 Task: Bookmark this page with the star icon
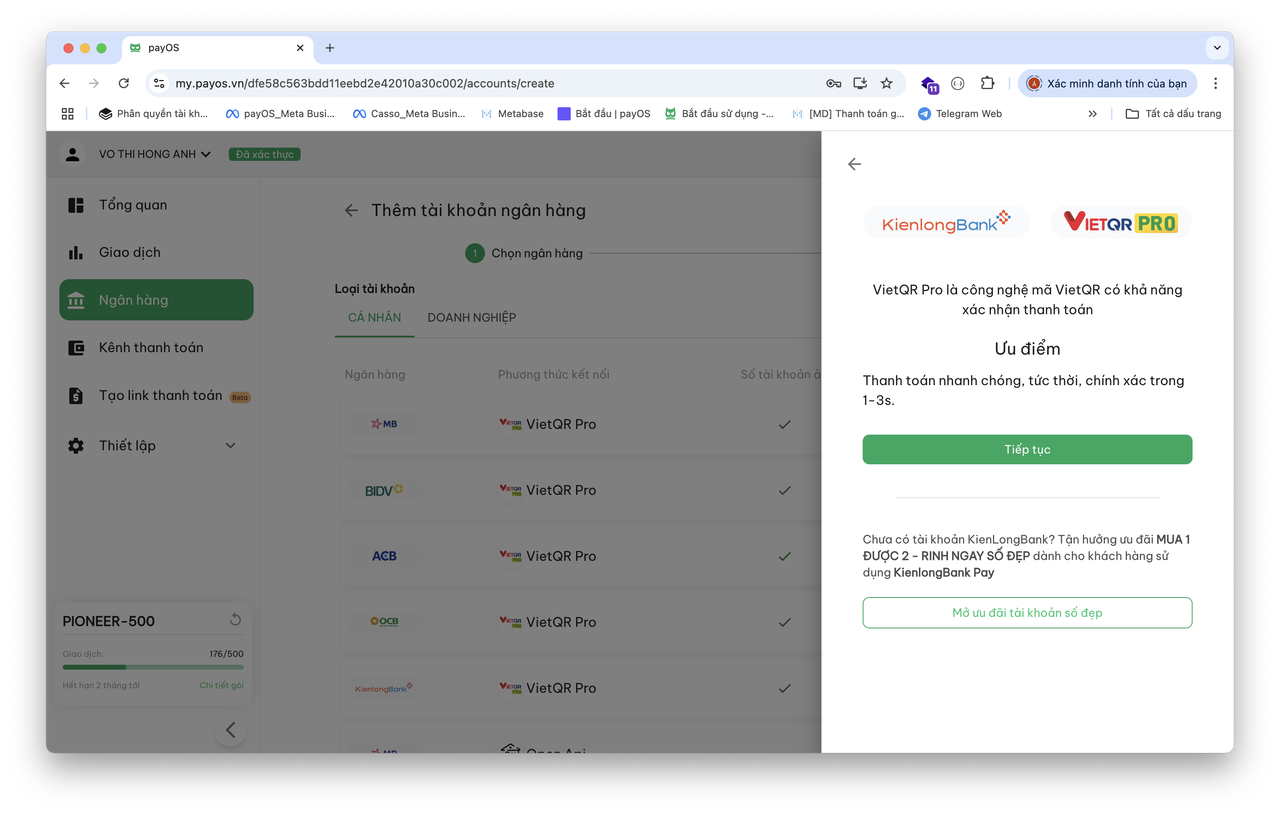click(886, 83)
